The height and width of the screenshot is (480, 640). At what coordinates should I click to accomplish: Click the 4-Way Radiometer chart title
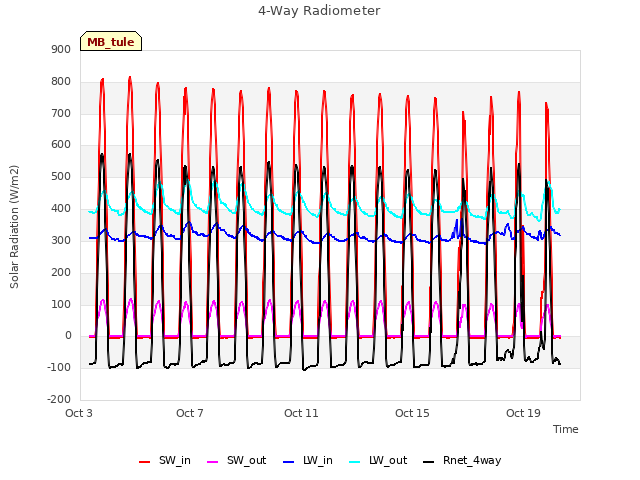tap(319, 11)
